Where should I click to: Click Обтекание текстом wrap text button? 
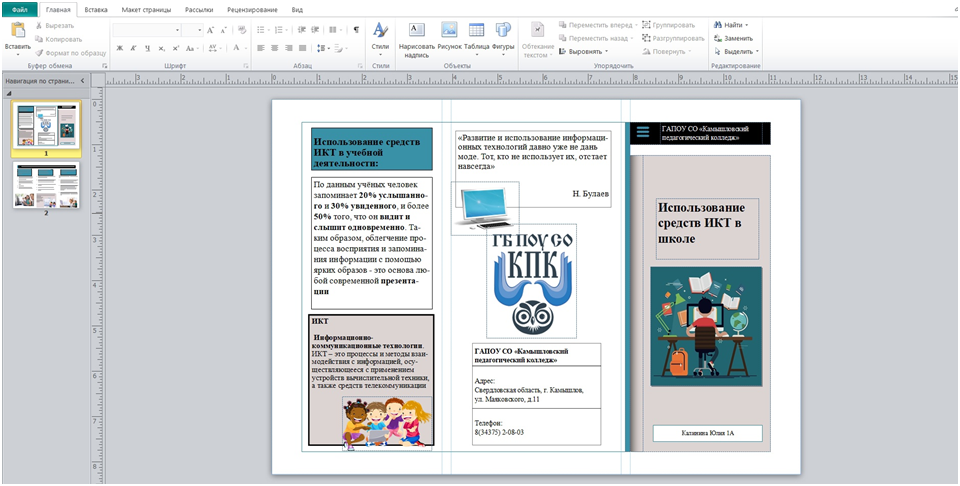tap(538, 40)
